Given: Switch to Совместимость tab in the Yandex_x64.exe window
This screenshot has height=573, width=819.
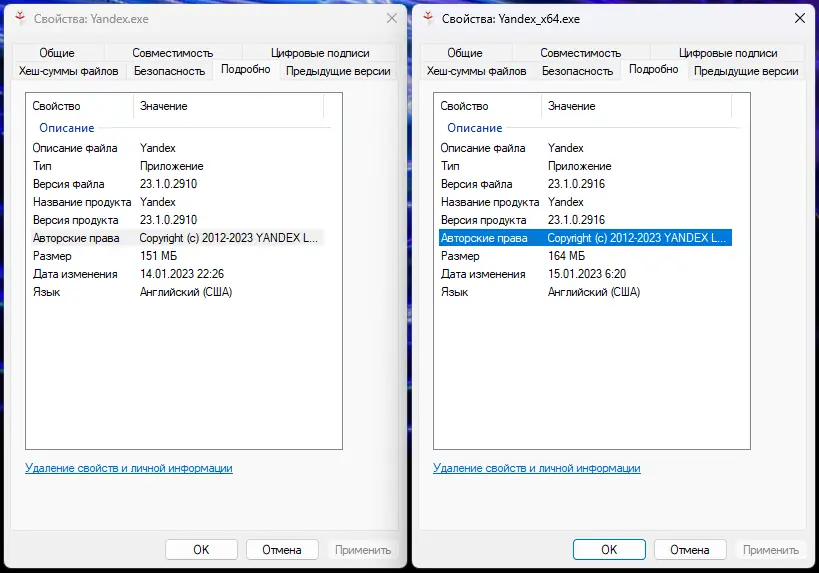Looking at the screenshot, I should (x=580, y=53).
